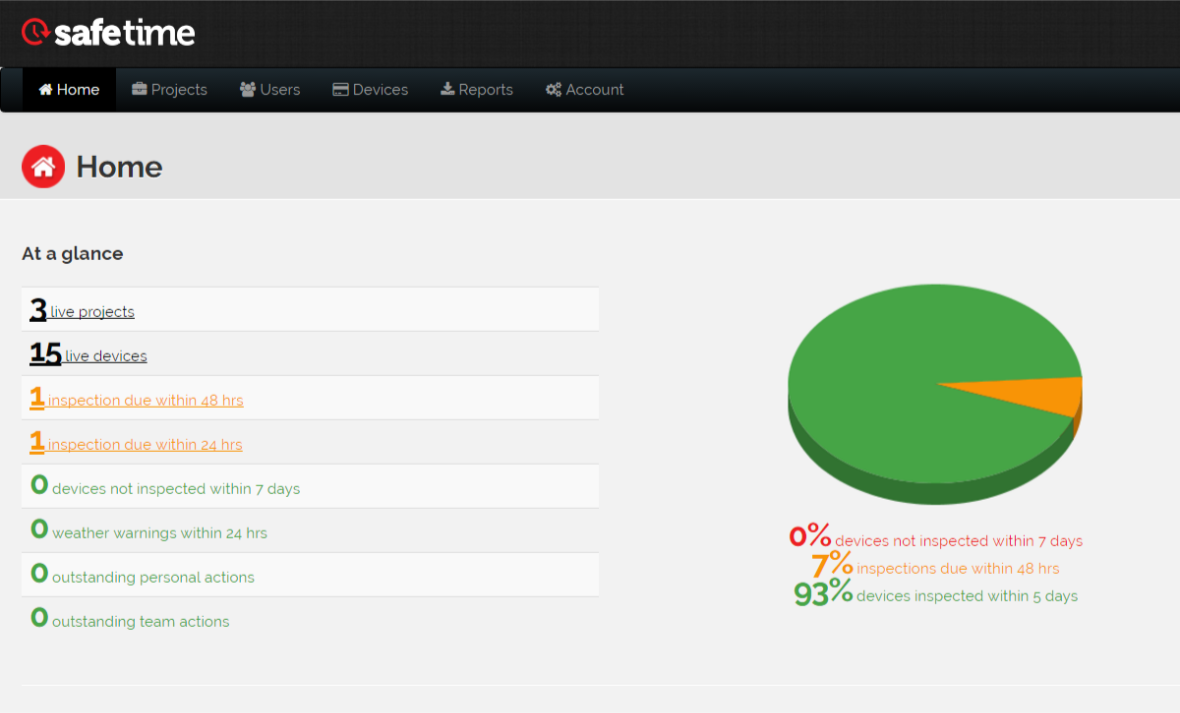
Task: Open the 3 live projects link
Action: pyautogui.click(x=82, y=309)
